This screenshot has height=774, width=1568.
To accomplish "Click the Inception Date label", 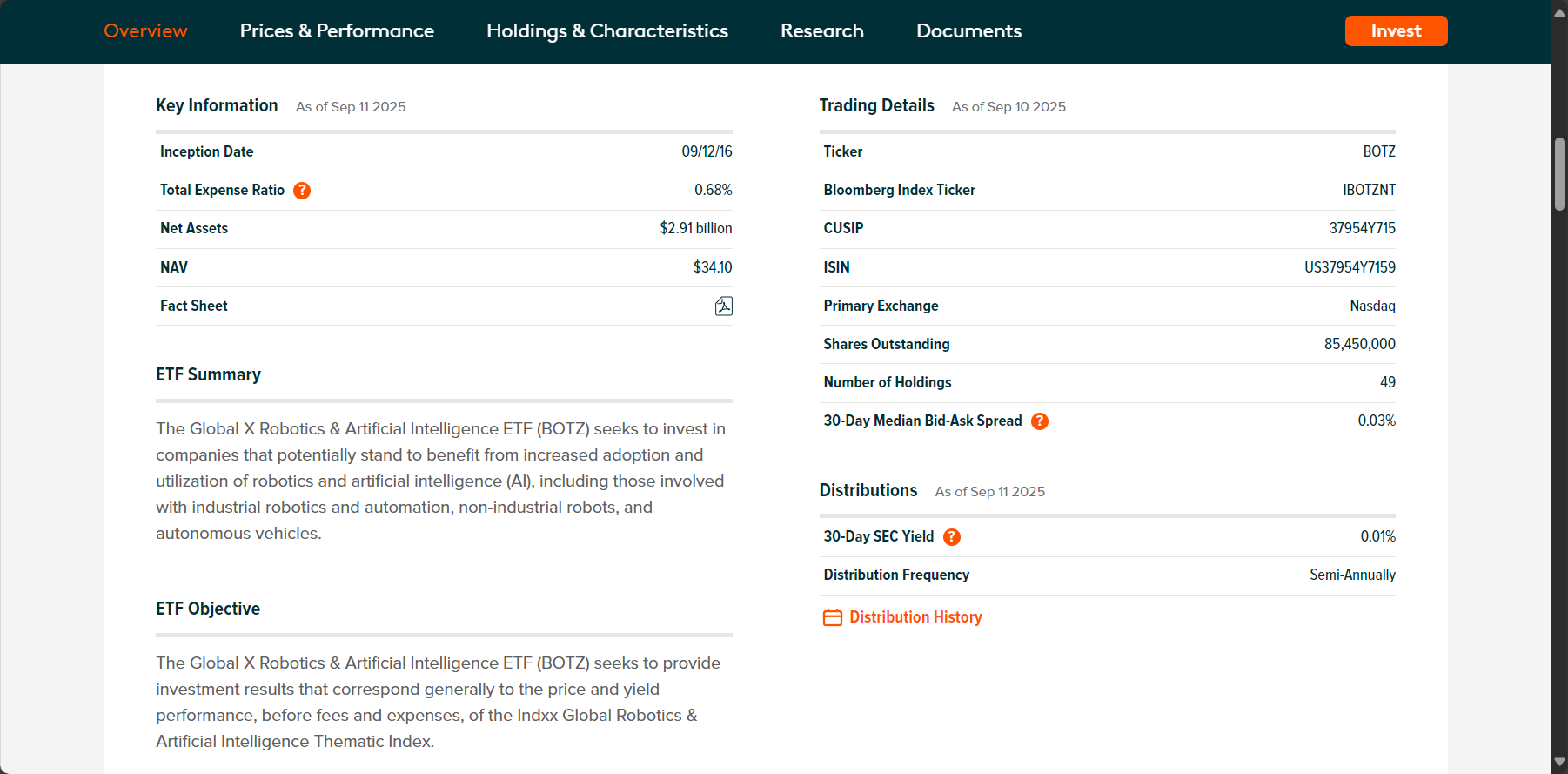I will tap(206, 151).
